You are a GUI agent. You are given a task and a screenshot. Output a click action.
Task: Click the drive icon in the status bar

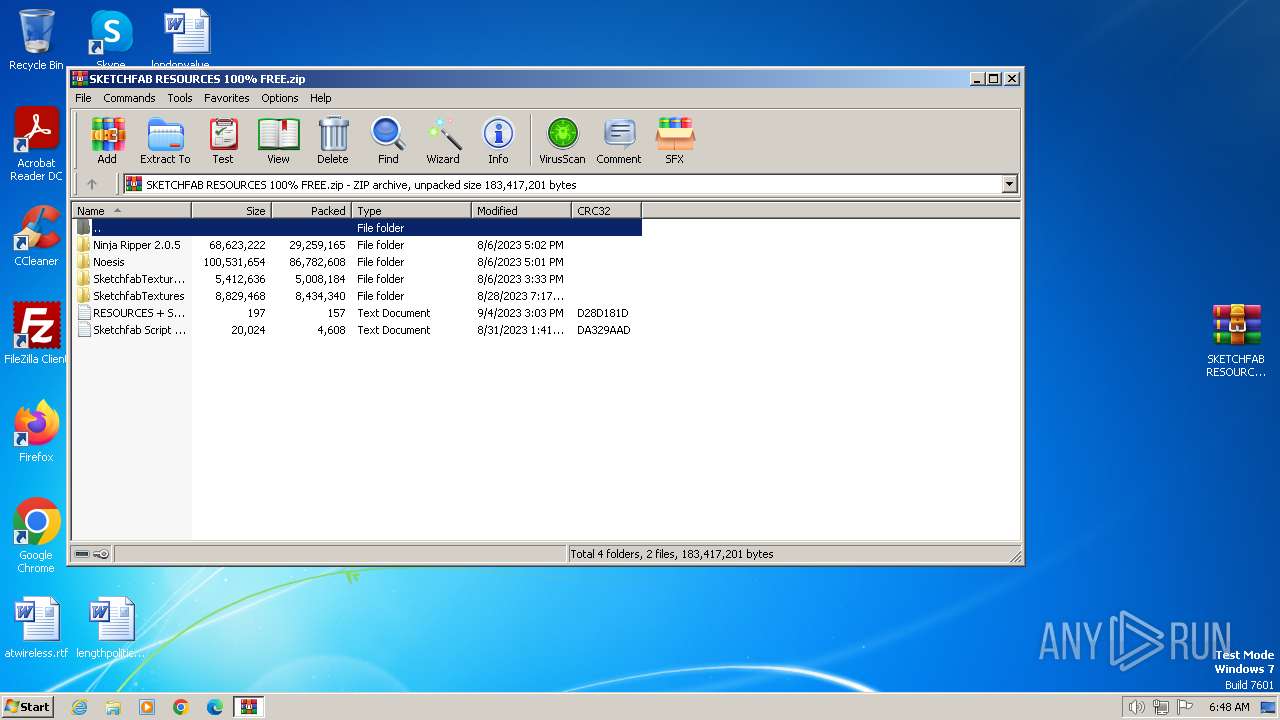coord(82,554)
